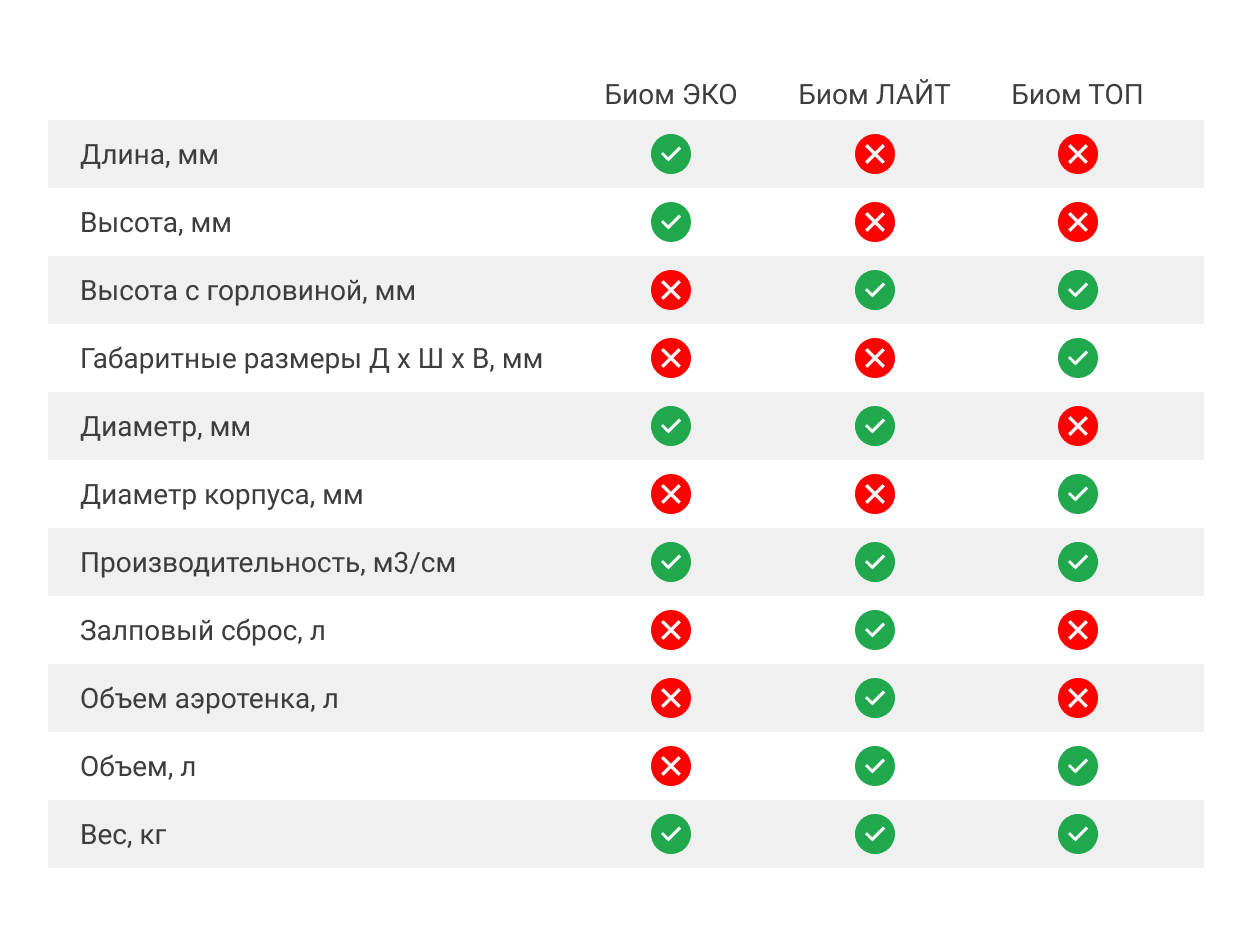Image resolution: width=1252 pixels, height=948 pixels.
Task: Click green check for Длина under Биом ЭКО
Action: coord(671,154)
